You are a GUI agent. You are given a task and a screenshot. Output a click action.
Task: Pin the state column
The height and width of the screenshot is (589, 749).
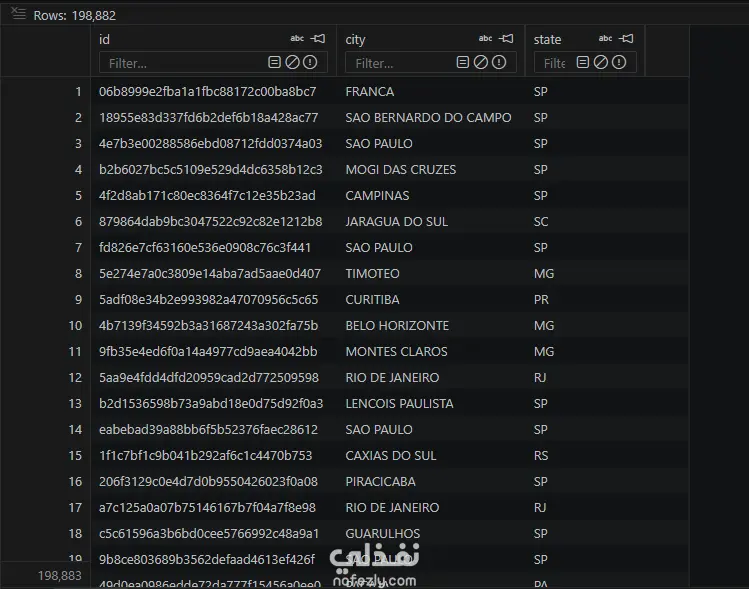coord(626,38)
